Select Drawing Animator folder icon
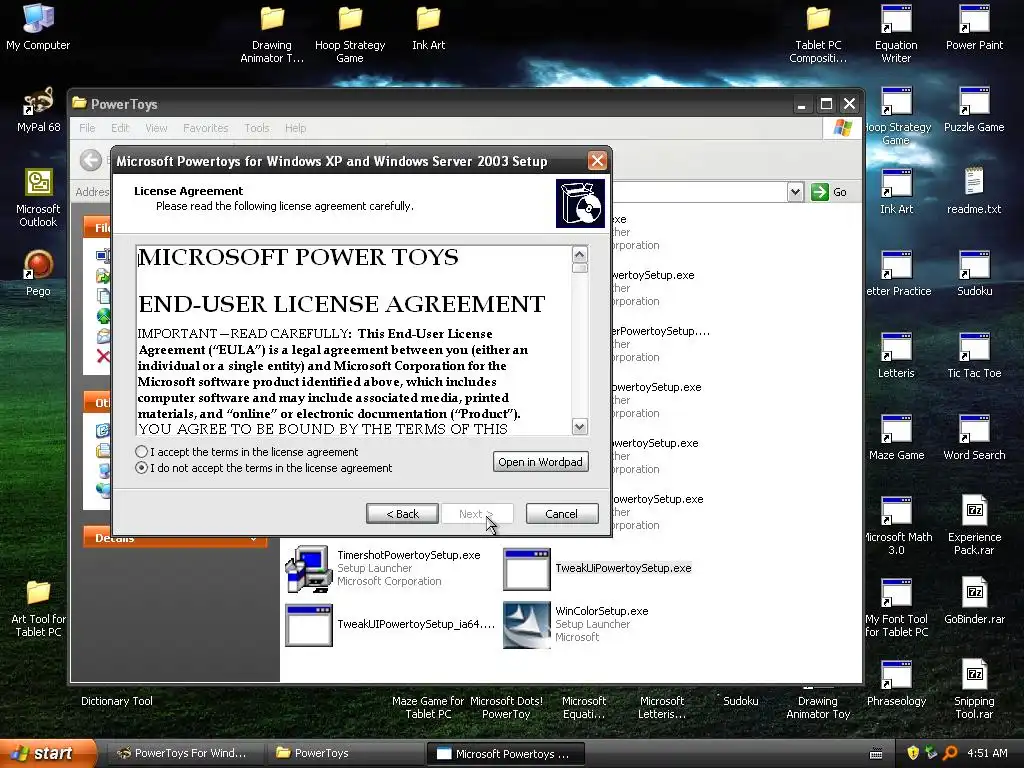This screenshot has width=1024, height=768. point(272,18)
